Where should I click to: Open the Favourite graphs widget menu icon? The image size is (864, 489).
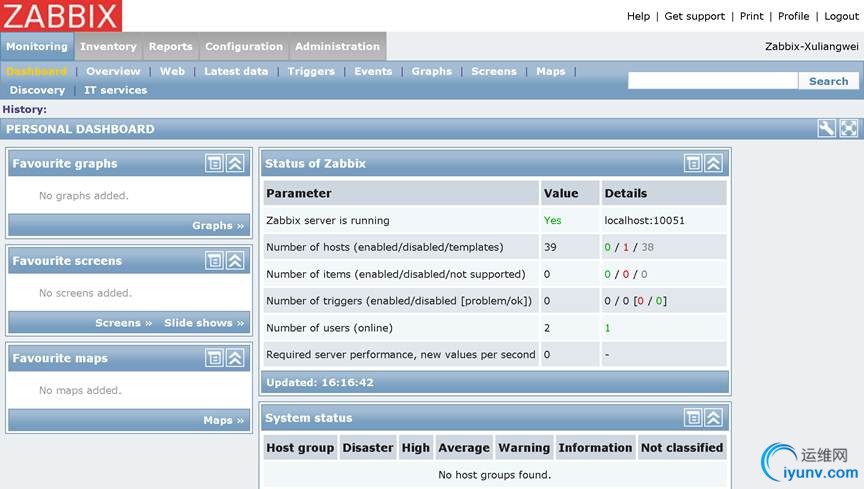214,163
